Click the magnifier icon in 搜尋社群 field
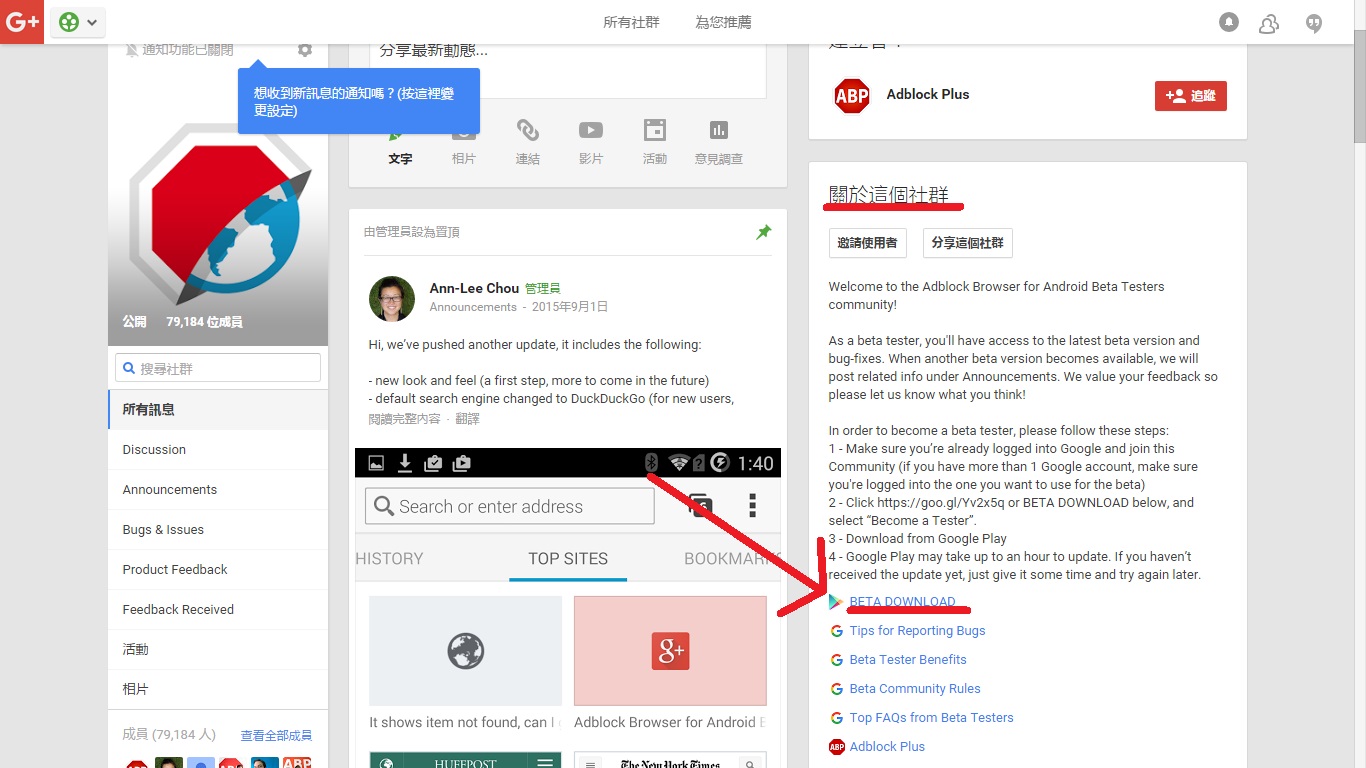This screenshot has width=1366, height=768. tap(128, 368)
